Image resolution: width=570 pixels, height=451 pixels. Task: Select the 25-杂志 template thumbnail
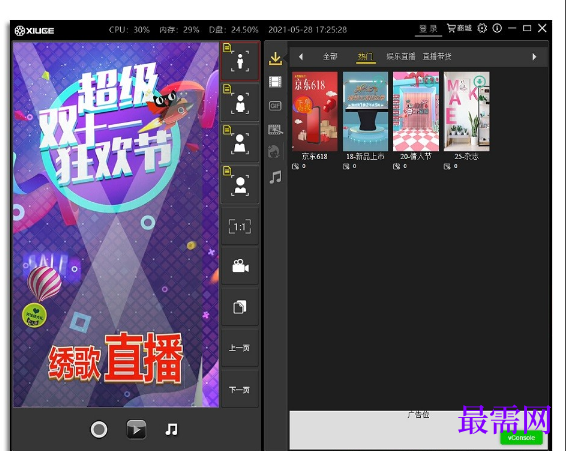coord(467,111)
